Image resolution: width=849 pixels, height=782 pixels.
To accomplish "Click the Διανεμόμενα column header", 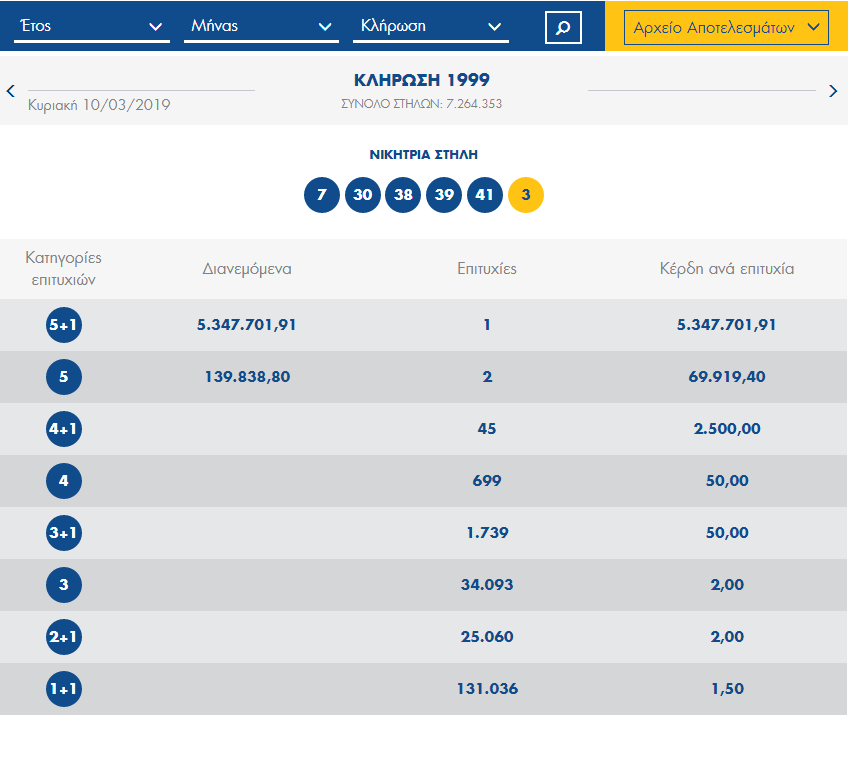I will (247, 269).
